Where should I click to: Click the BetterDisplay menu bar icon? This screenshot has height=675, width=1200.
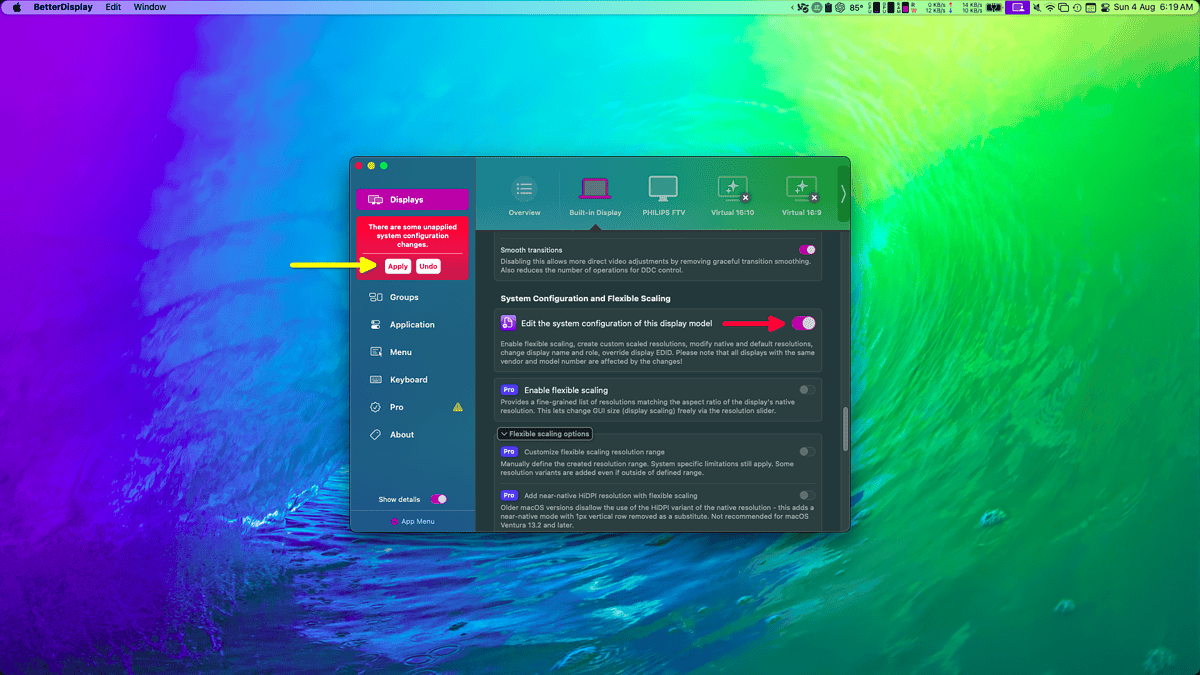tap(1017, 7)
